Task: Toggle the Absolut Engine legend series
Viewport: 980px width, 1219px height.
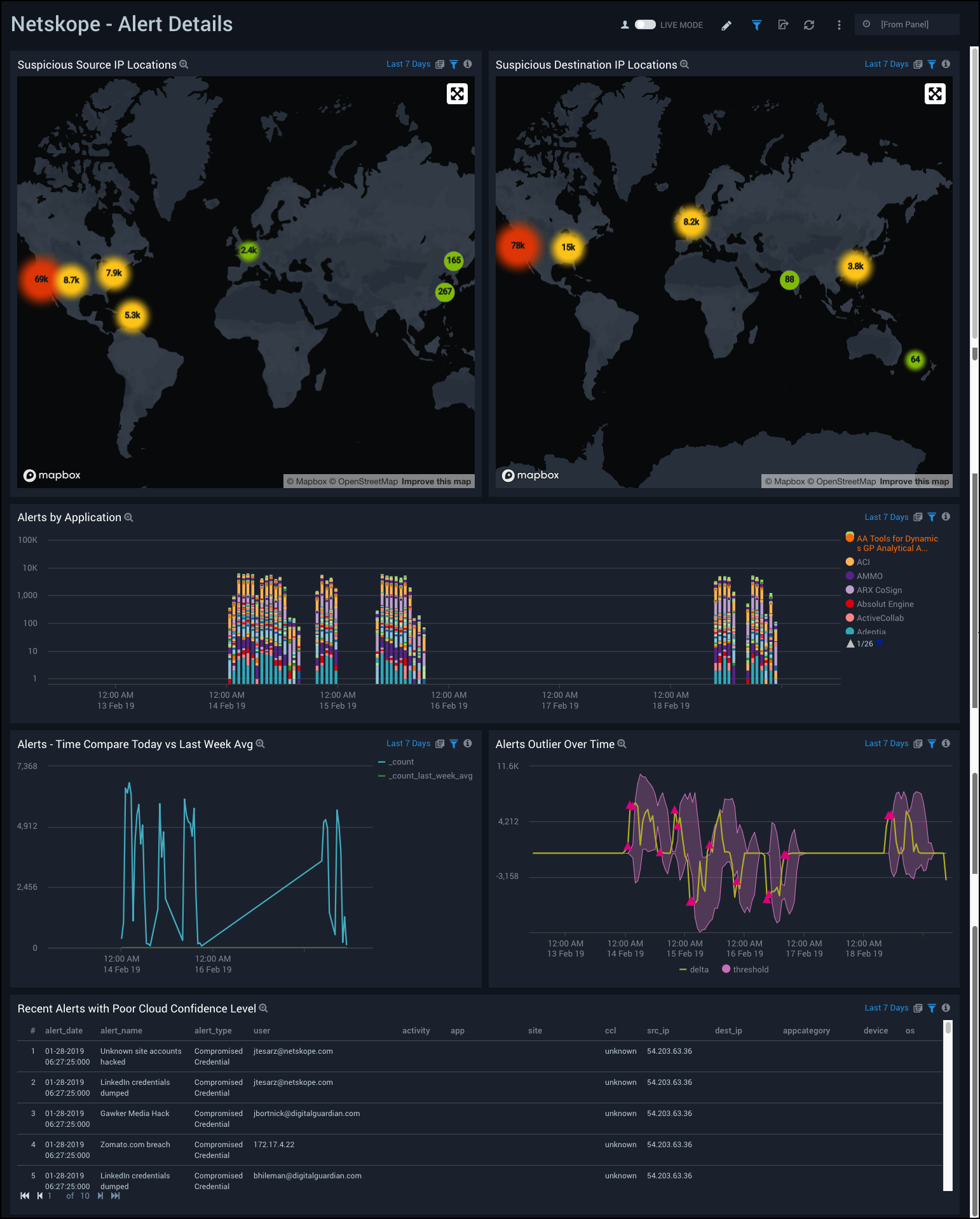Action: (885, 604)
